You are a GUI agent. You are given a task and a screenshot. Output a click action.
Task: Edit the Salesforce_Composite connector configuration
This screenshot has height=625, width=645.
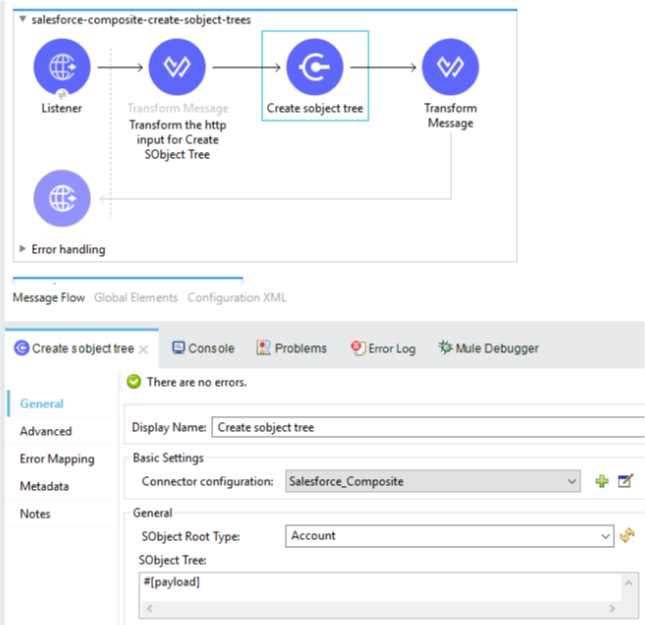[626, 481]
